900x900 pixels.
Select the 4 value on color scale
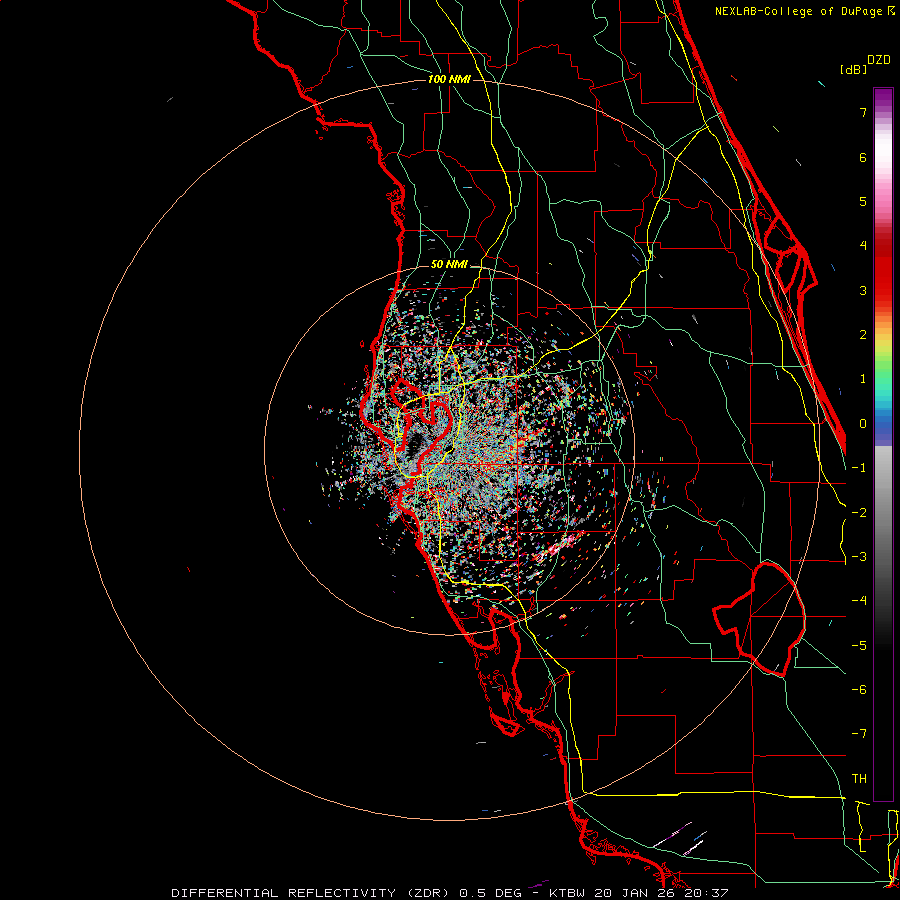[863, 246]
